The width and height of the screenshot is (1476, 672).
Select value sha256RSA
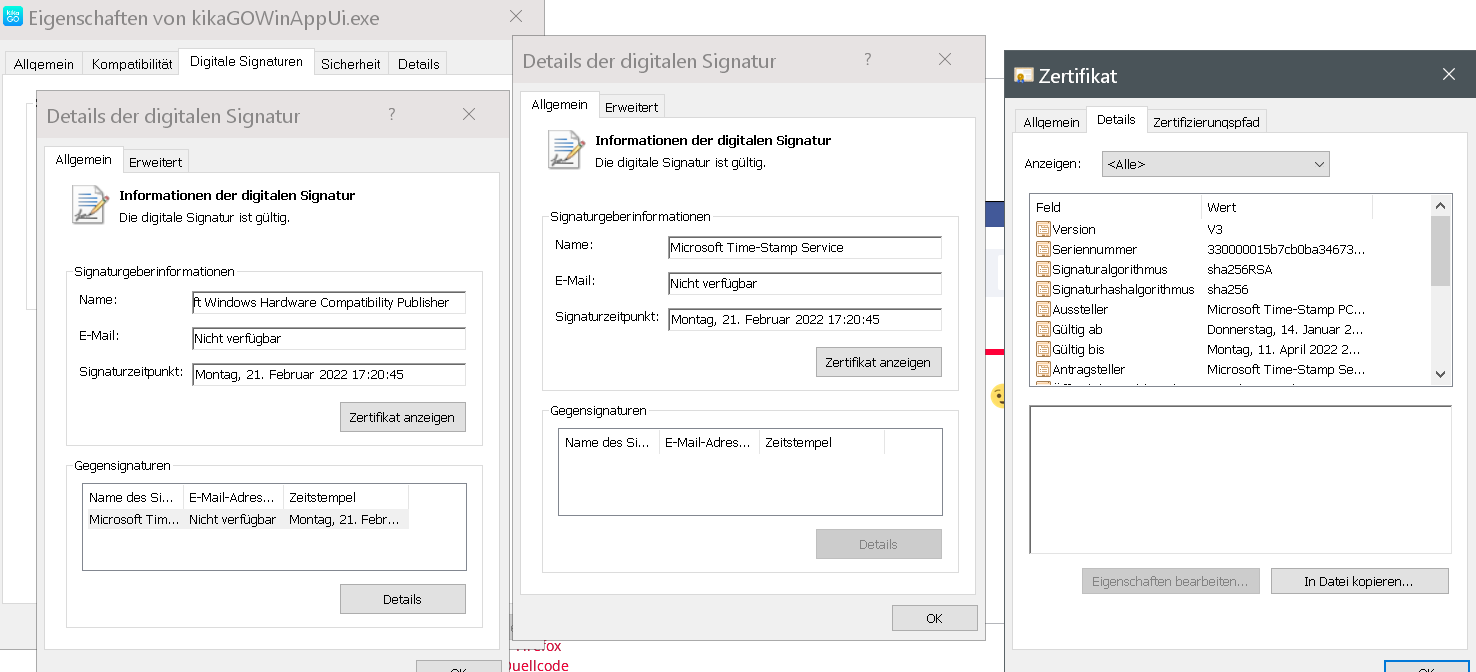(1239, 269)
